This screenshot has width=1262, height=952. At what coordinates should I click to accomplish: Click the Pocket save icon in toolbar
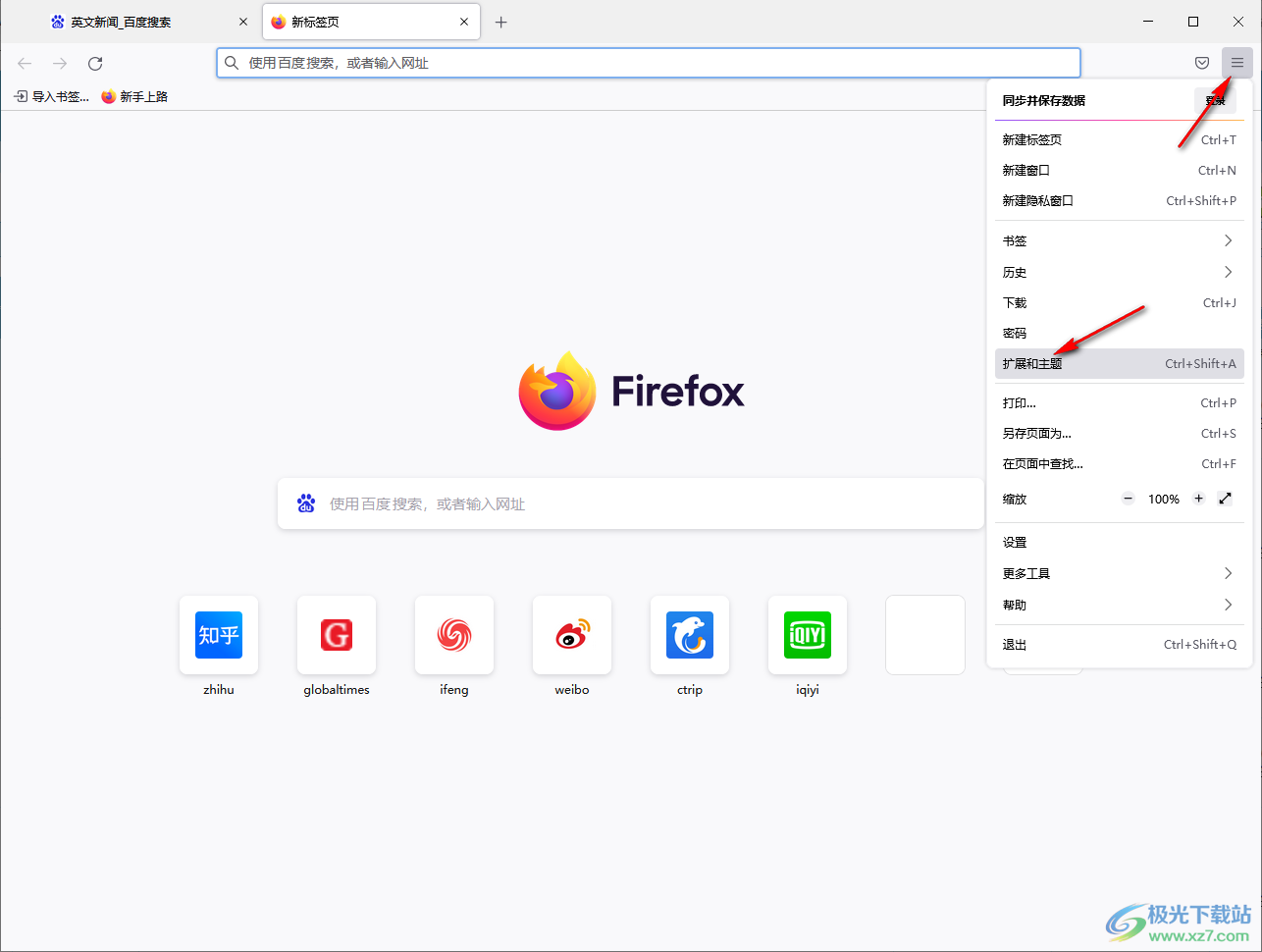pos(1201,63)
